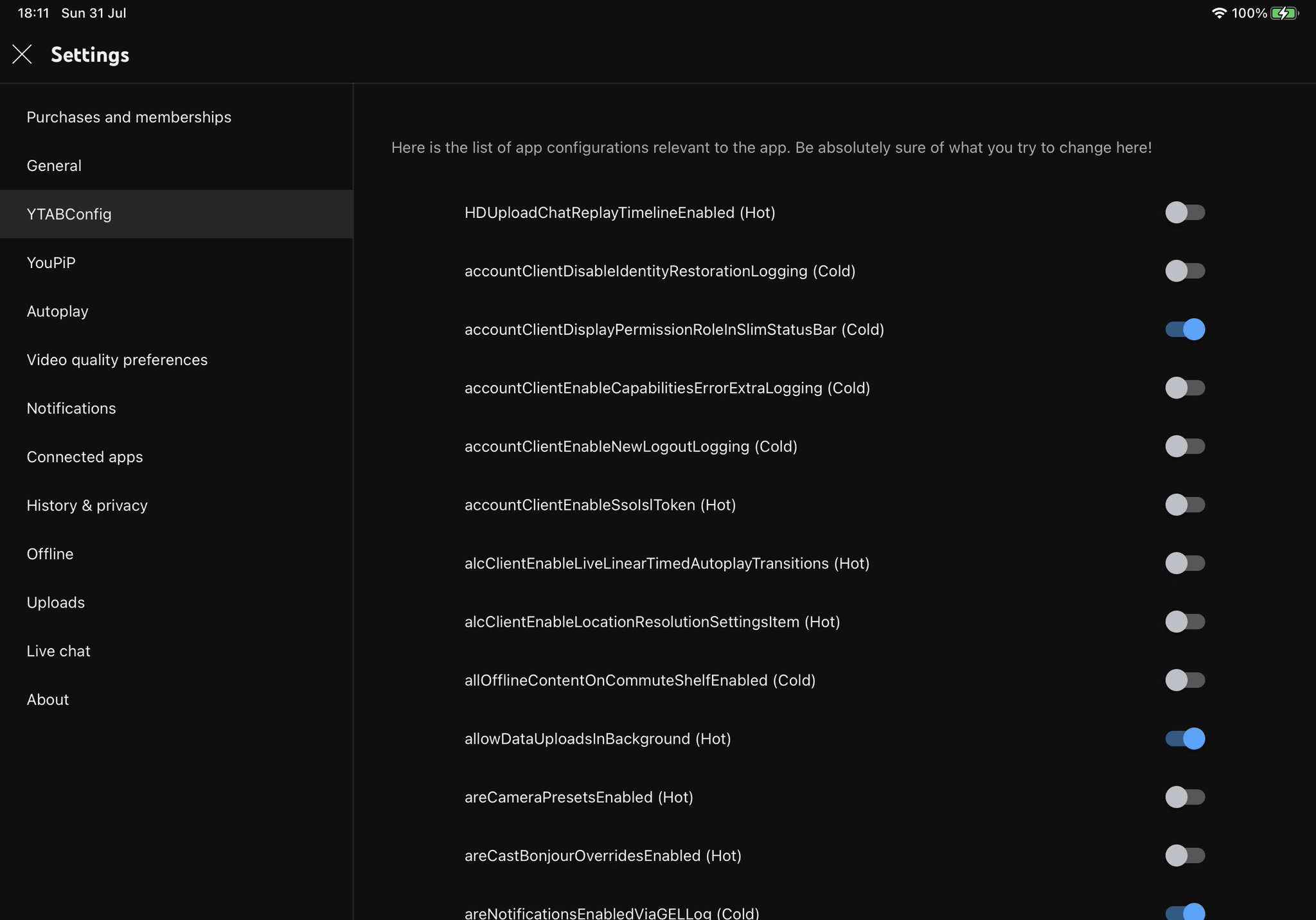The image size is (1316, 920).
Task: Tap the battery charging icon
Action: pyautogui.click(x=1285, y=14)
